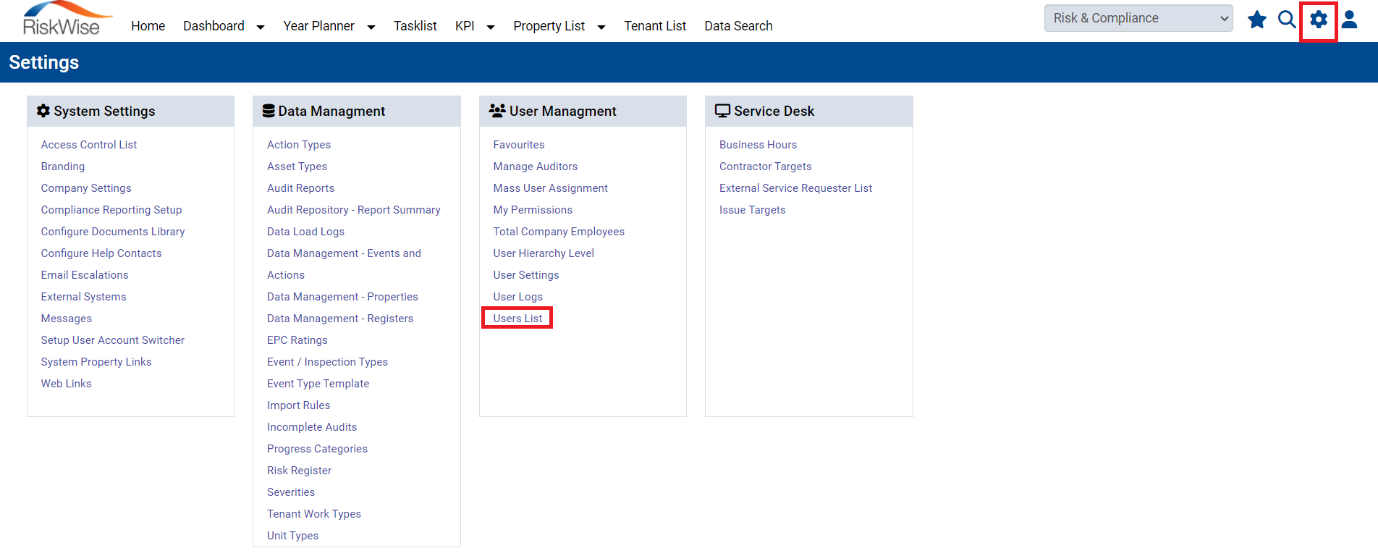Open Tenant List in the top menu
Viewport: 1378px width, 556px height.
(655, 26)
